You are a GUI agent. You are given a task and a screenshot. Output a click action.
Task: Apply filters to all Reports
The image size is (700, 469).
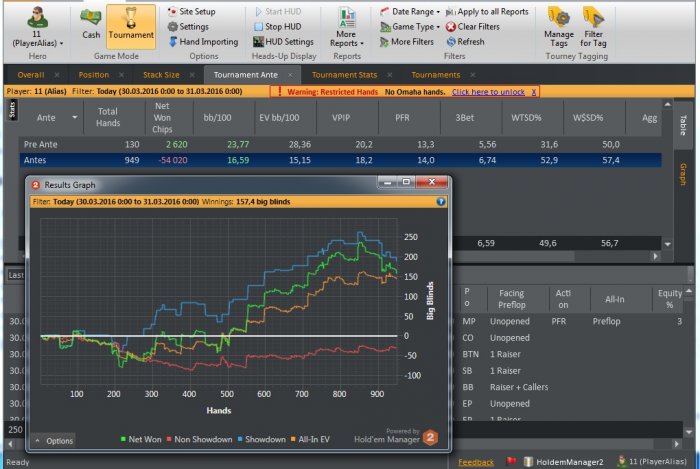[x=487, y=12]
